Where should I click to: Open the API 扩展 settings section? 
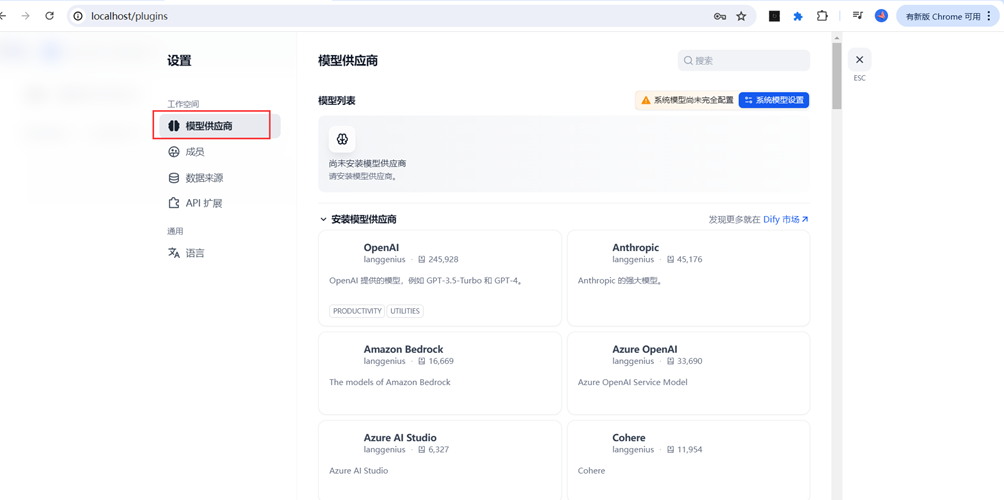204,203
